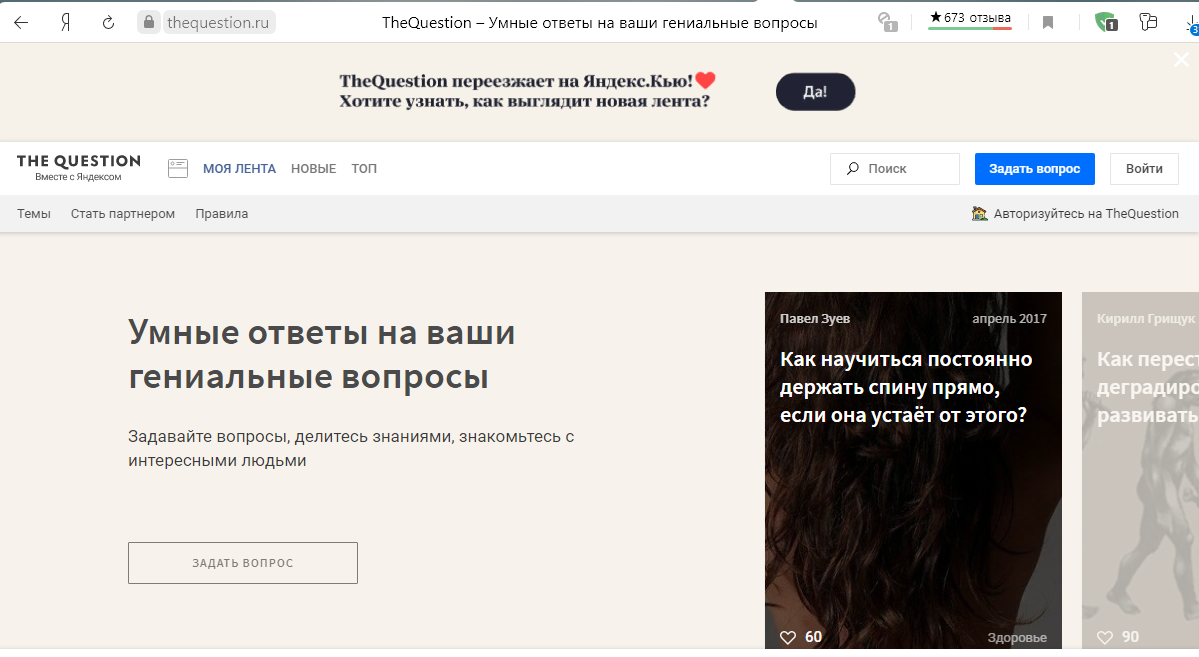Screen dimensions: 1199x657
Task: Open the Темы menu link
Action: pos(34,213)
